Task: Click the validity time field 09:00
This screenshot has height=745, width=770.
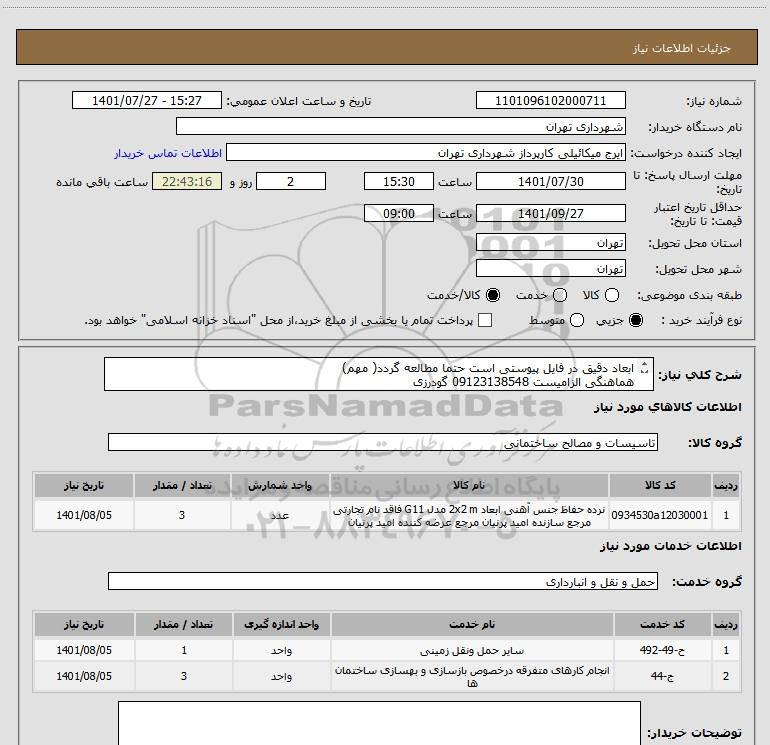Action: [x=399, y=214]
